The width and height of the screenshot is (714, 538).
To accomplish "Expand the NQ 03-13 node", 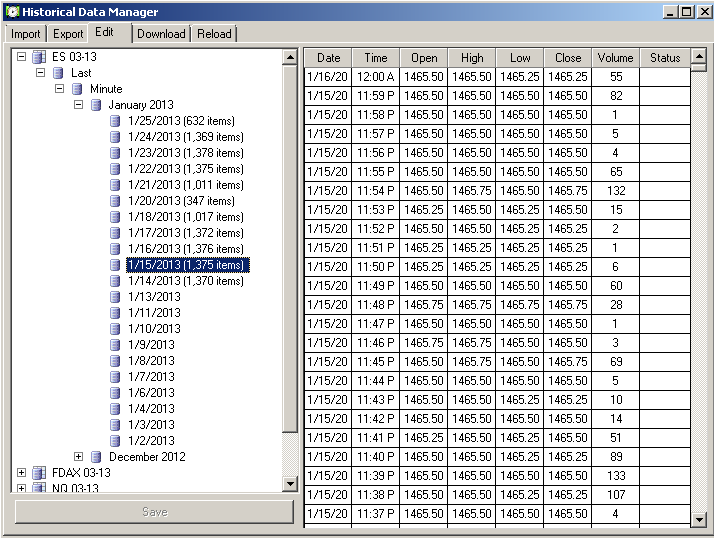I will pos(21,488).
